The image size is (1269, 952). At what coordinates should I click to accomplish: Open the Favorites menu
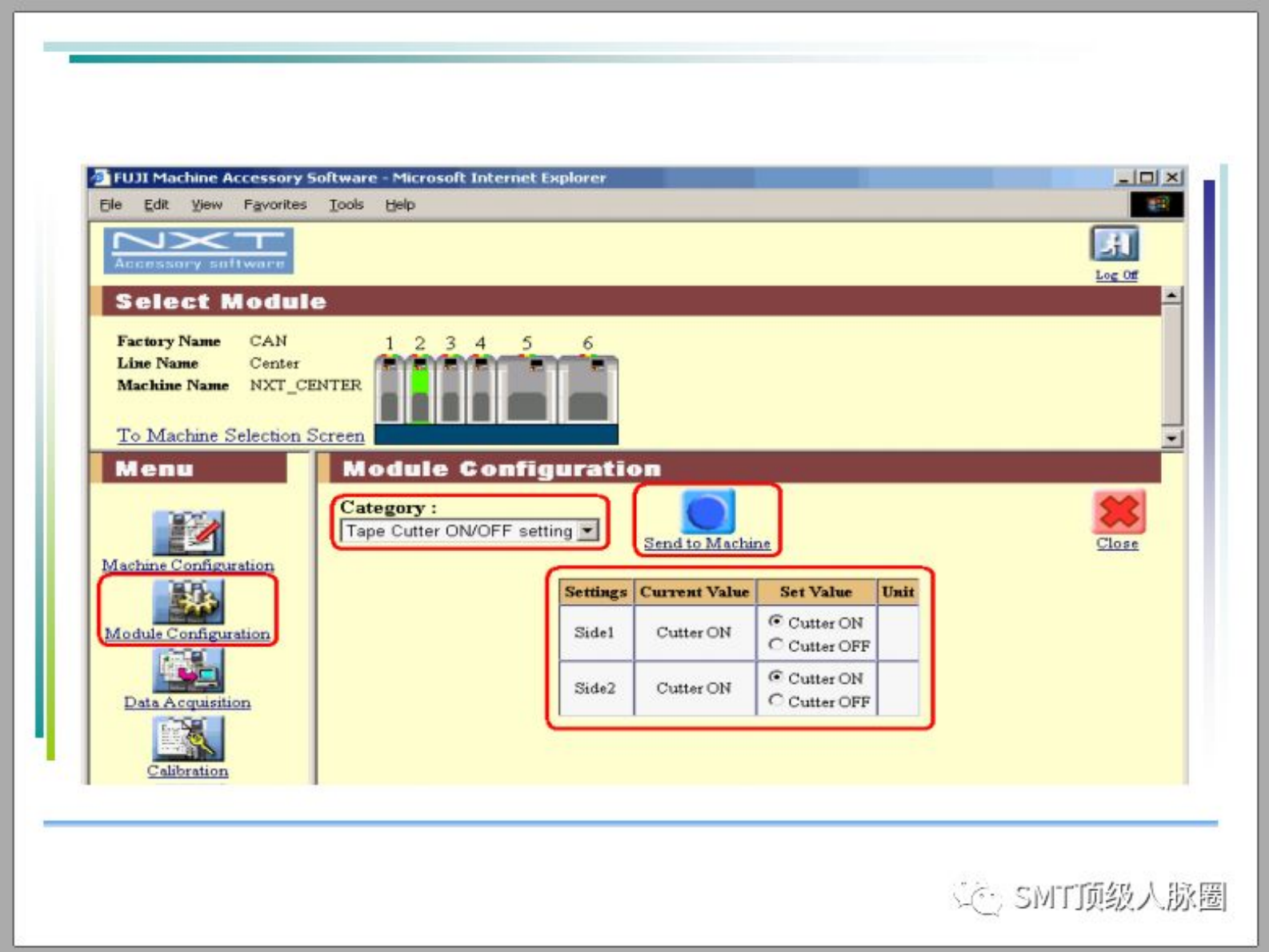click(x=275, y=205)
